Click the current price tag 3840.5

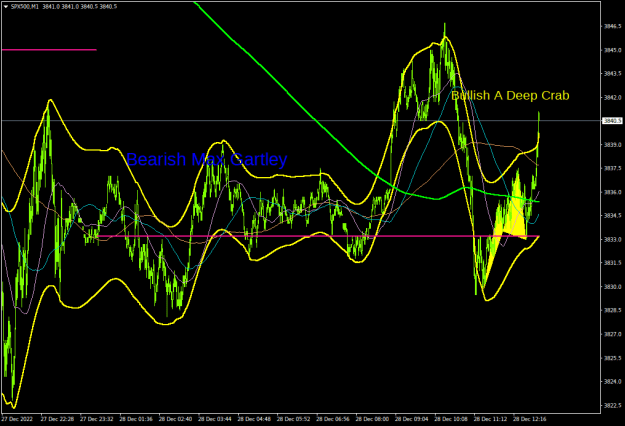coord(612,120)
